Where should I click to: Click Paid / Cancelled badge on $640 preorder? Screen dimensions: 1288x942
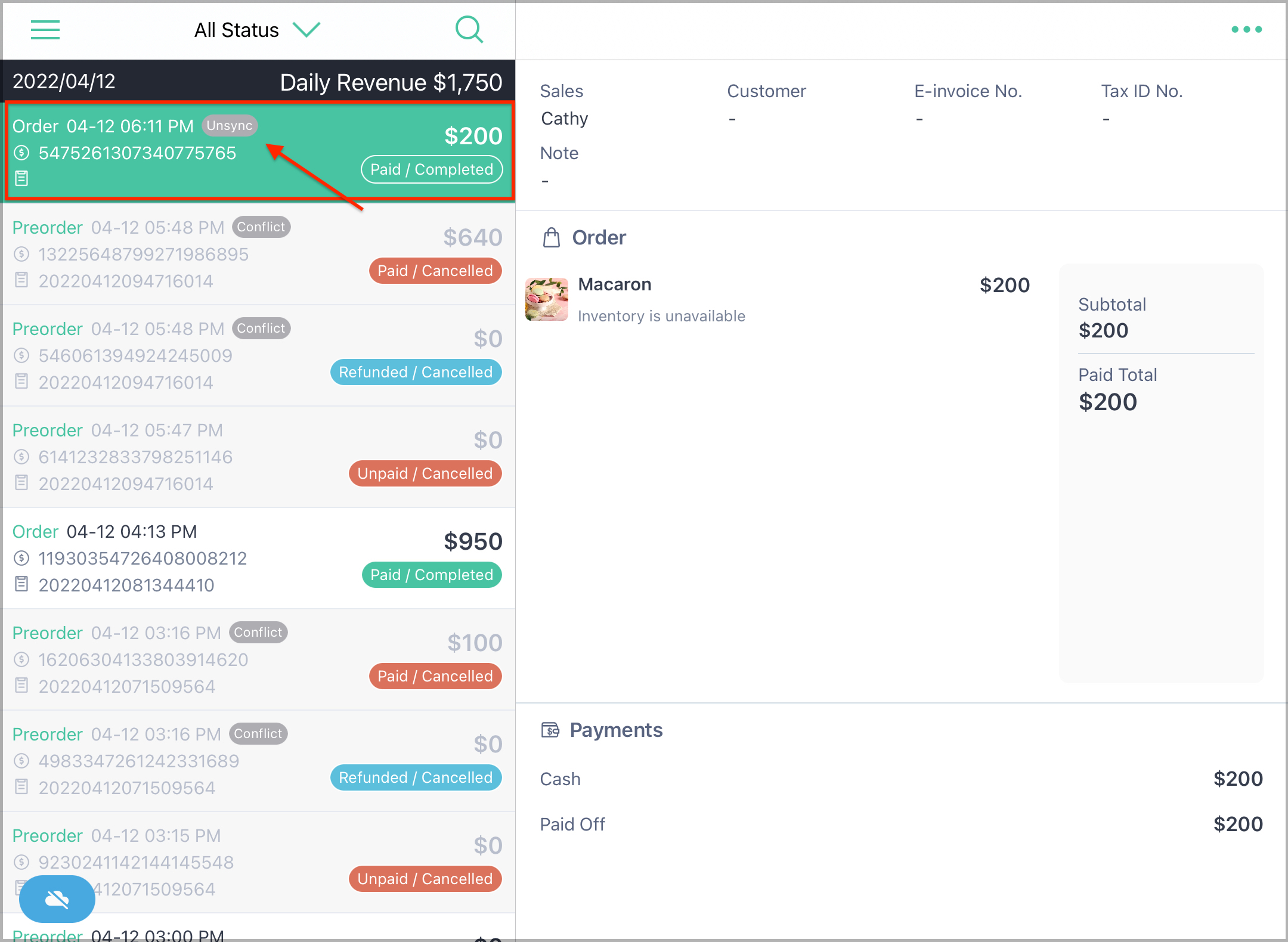tap(435, 271)
